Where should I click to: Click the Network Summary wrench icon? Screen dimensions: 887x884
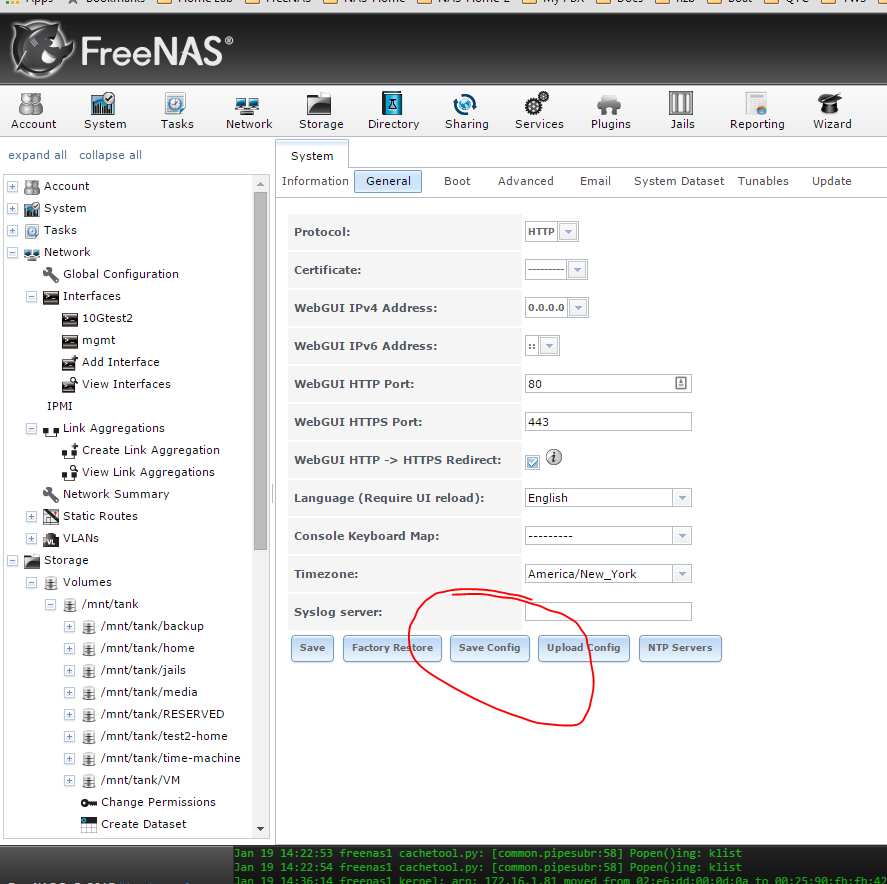50,494
